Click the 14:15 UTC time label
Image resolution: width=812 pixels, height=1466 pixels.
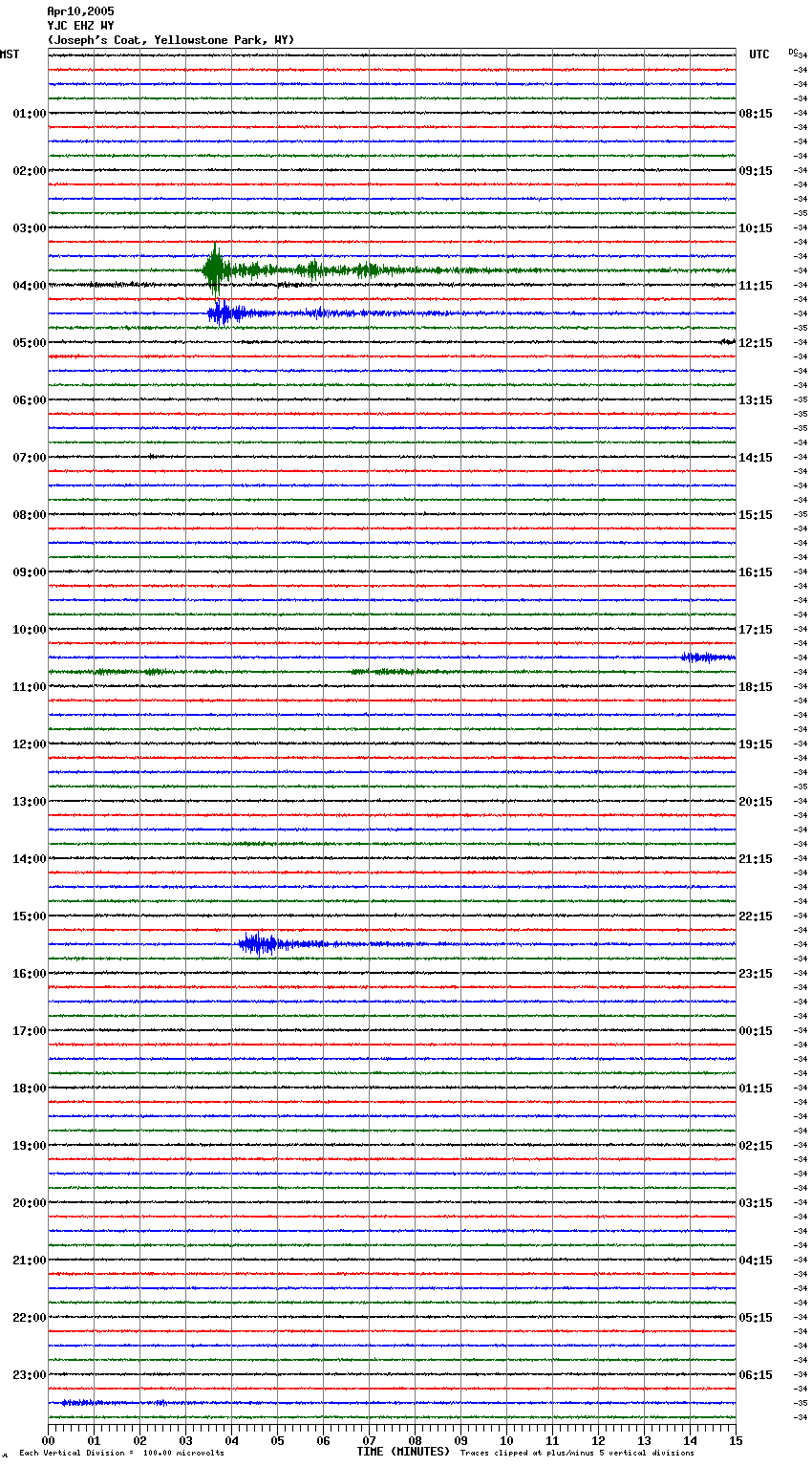click(756, 458)
